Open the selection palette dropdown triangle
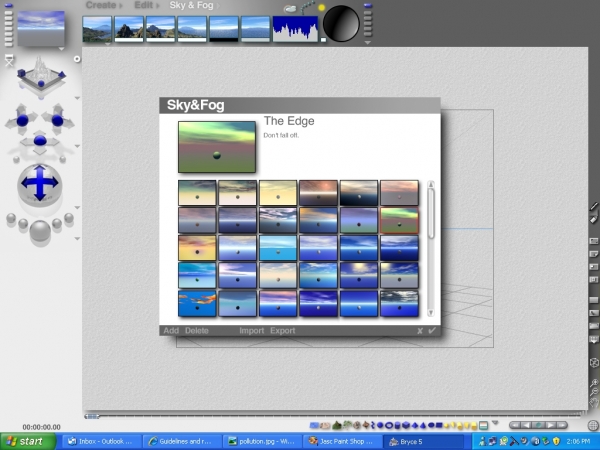 click(x=495, y=423)
